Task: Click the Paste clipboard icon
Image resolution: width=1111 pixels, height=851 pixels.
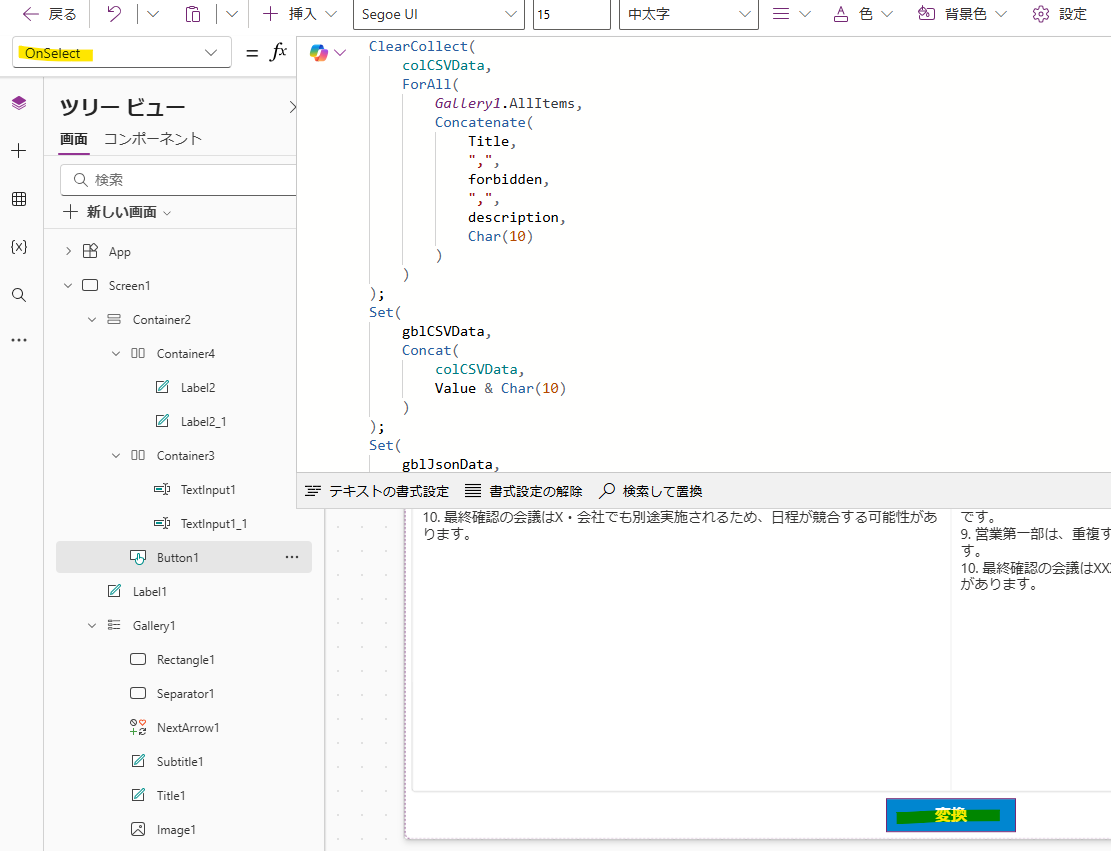Action: pyautogui.click(x=193, y=14)
